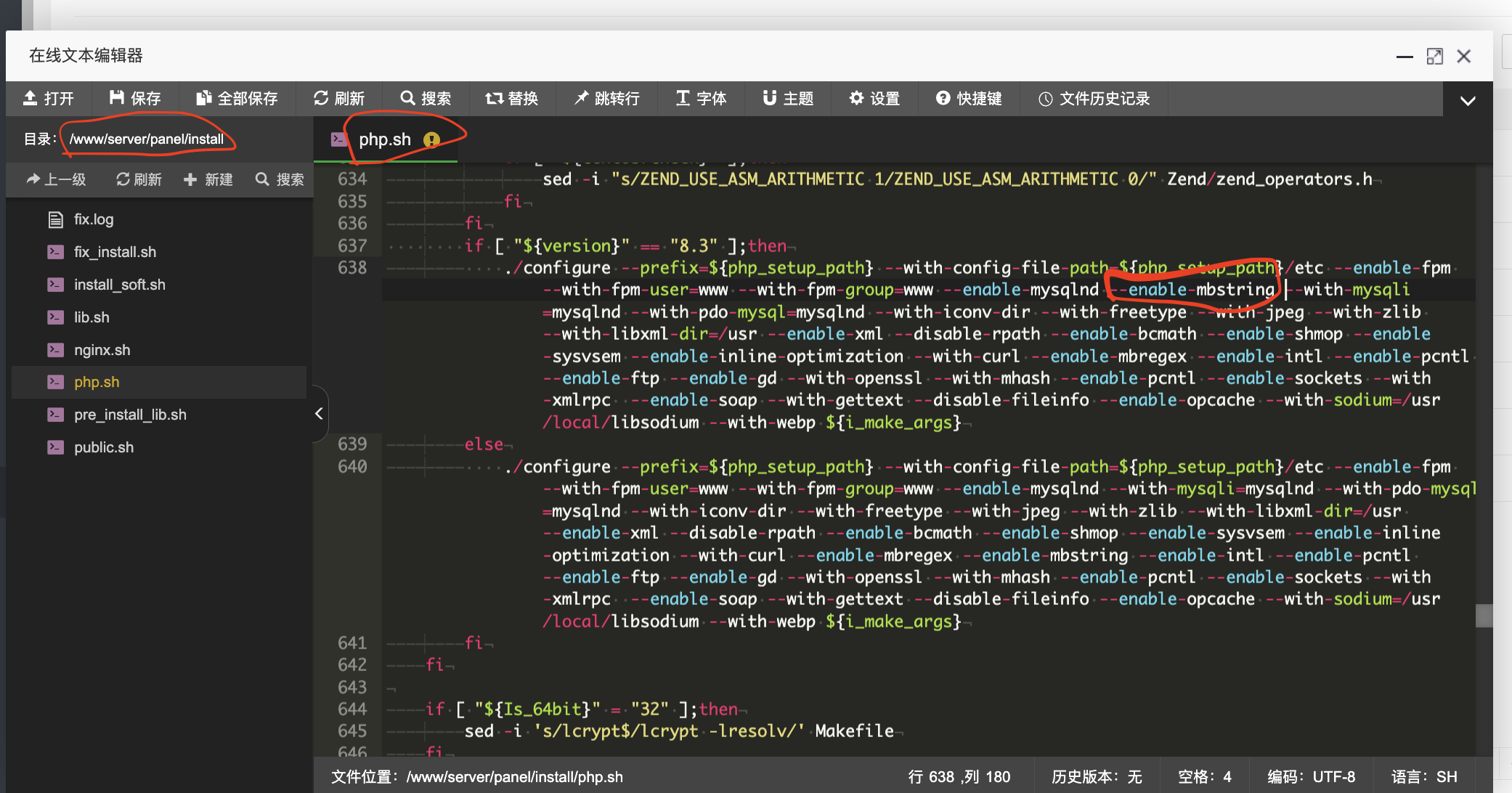Click 历史版本: 无 in the status bar
1512x793 pixels.
[x=1097, y=777]
